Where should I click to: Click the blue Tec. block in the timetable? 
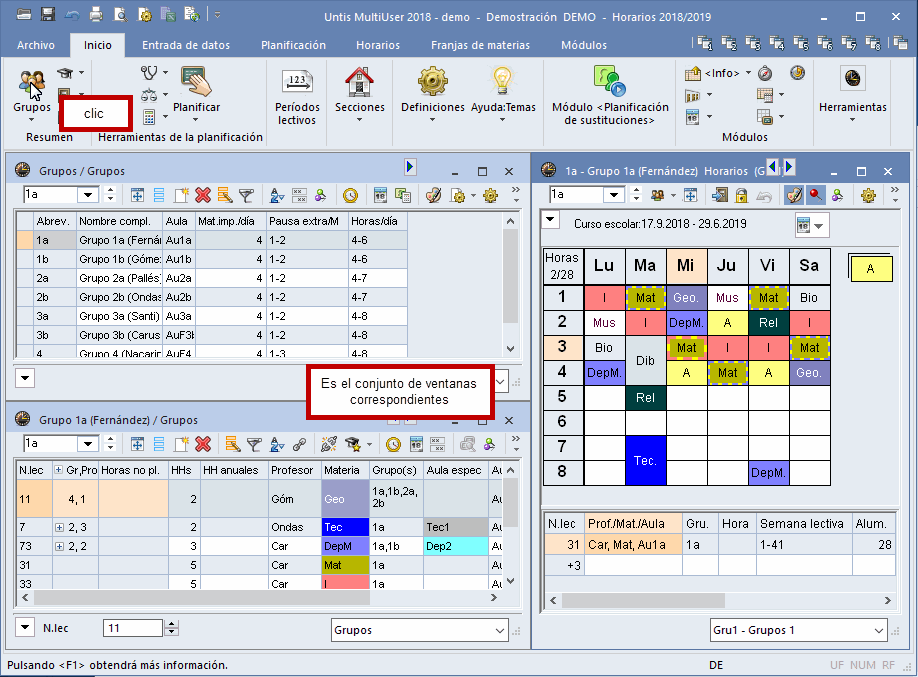[644, 461]
